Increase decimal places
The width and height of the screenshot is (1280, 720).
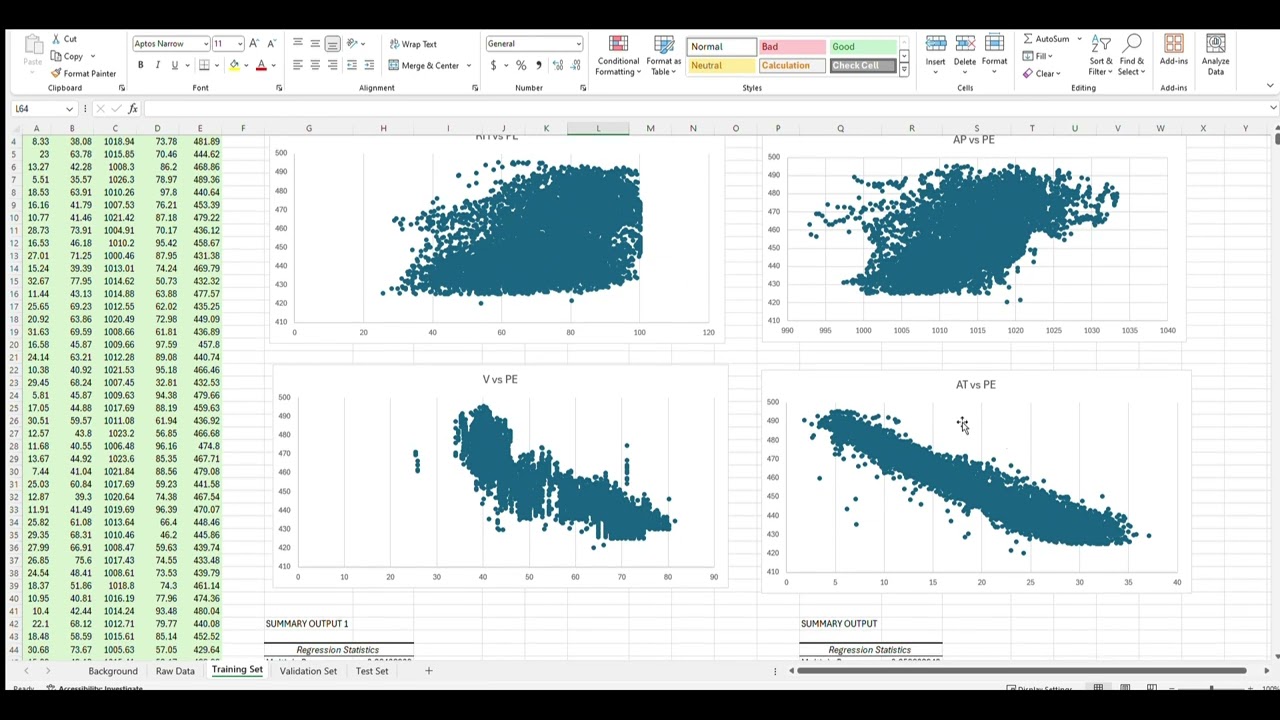[558, 65]
